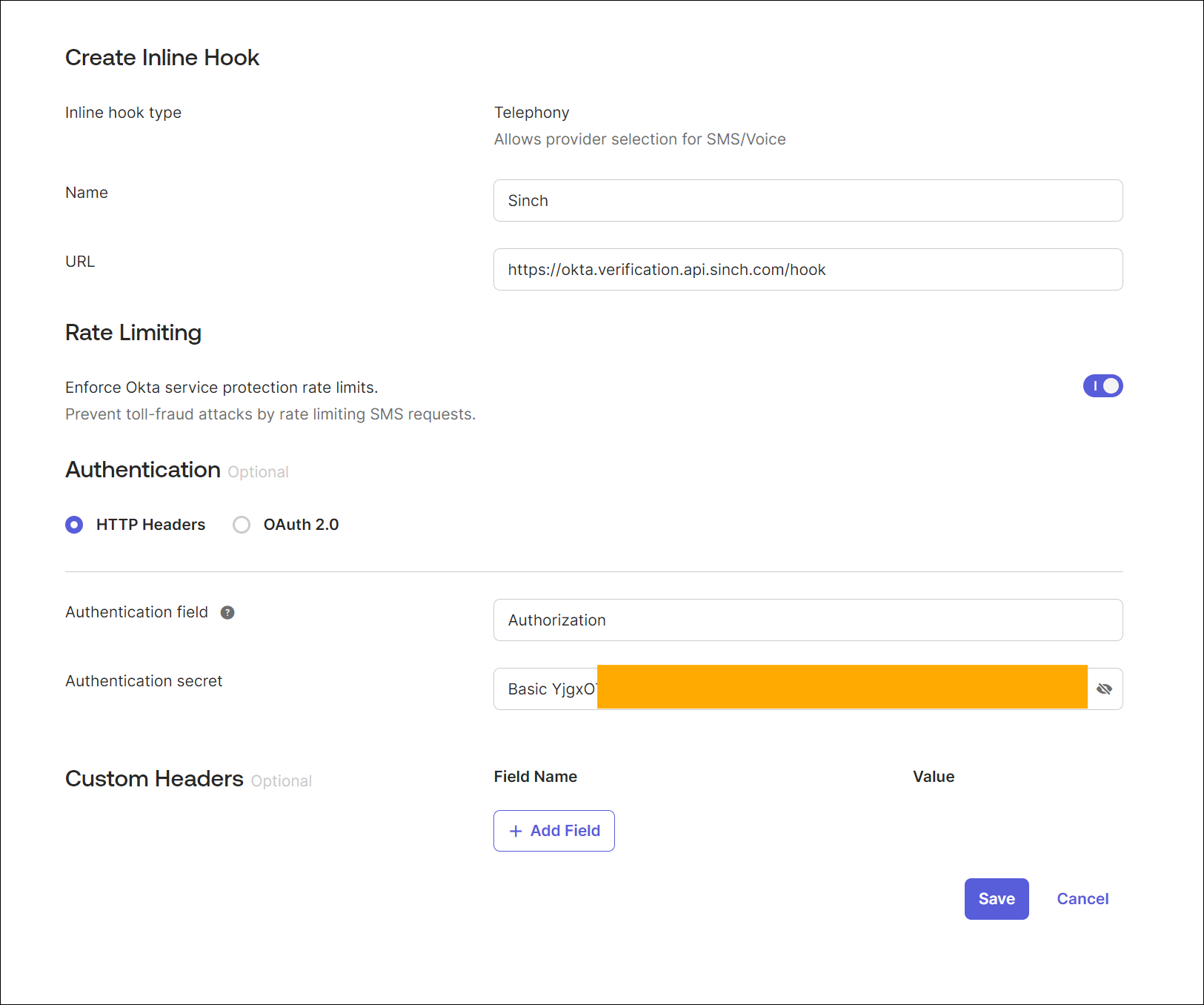Click the Telephony inline hook type label
Screen dimensions: 1204x1005
[531, 112]
